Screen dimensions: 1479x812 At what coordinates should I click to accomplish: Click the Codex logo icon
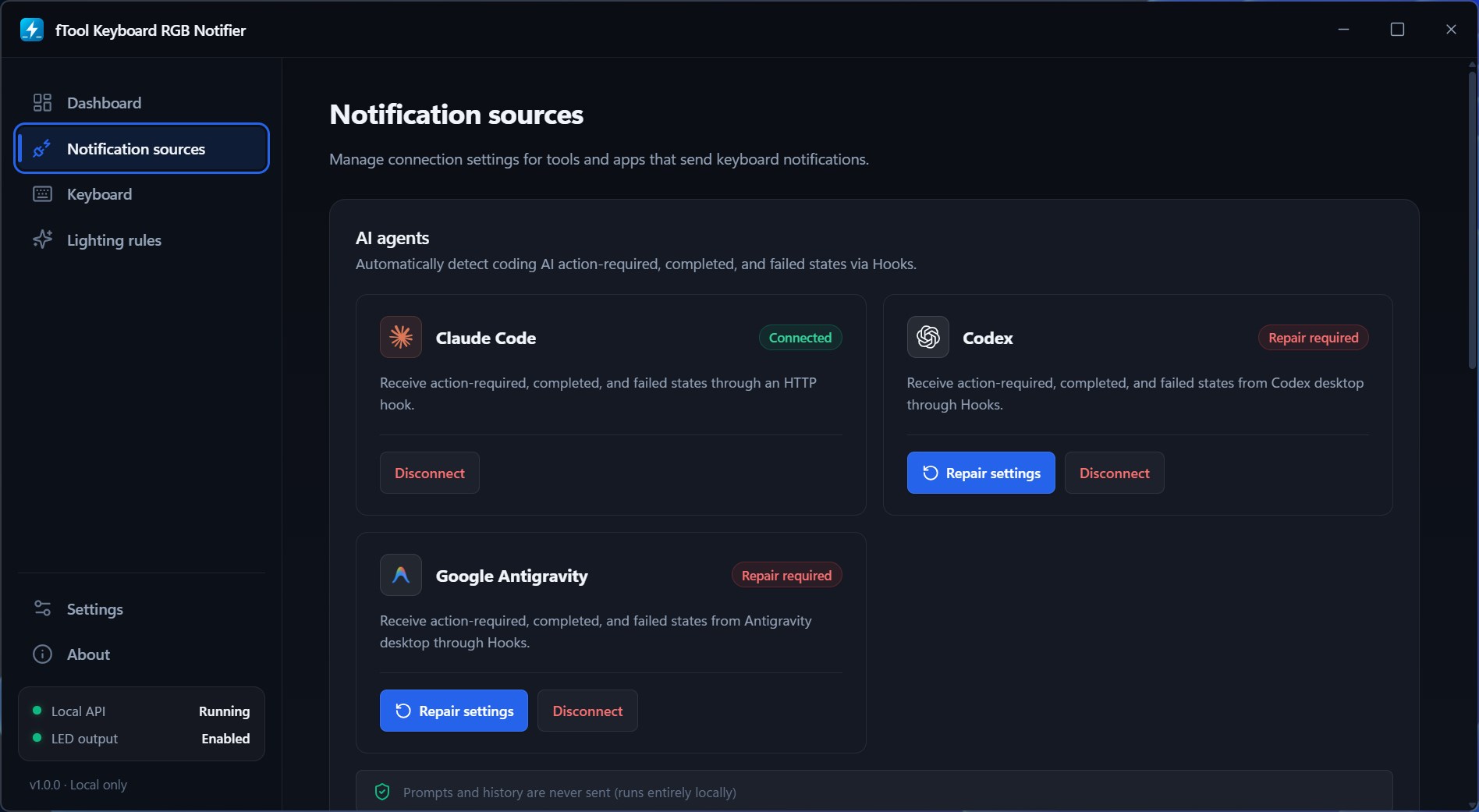tap(928, 337)
